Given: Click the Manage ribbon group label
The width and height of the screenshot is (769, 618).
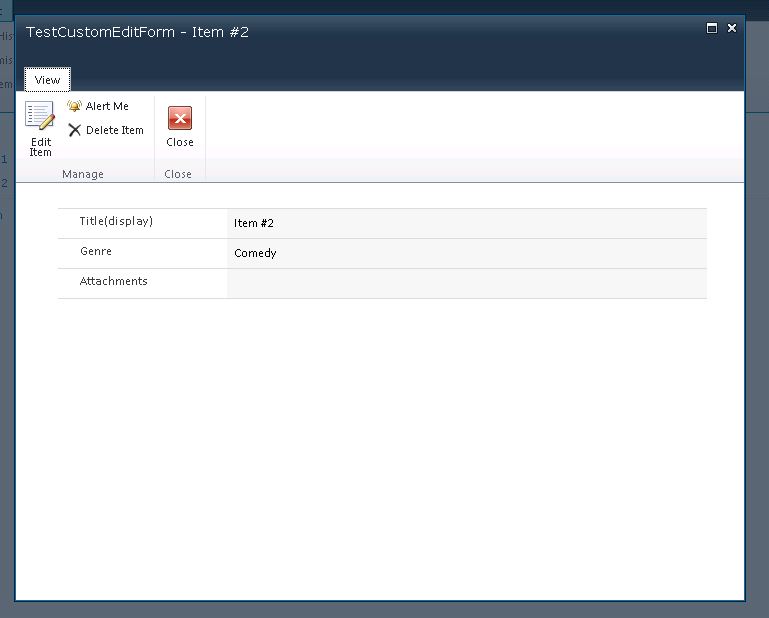Looking at the screenshot, I should coord(83,174).
